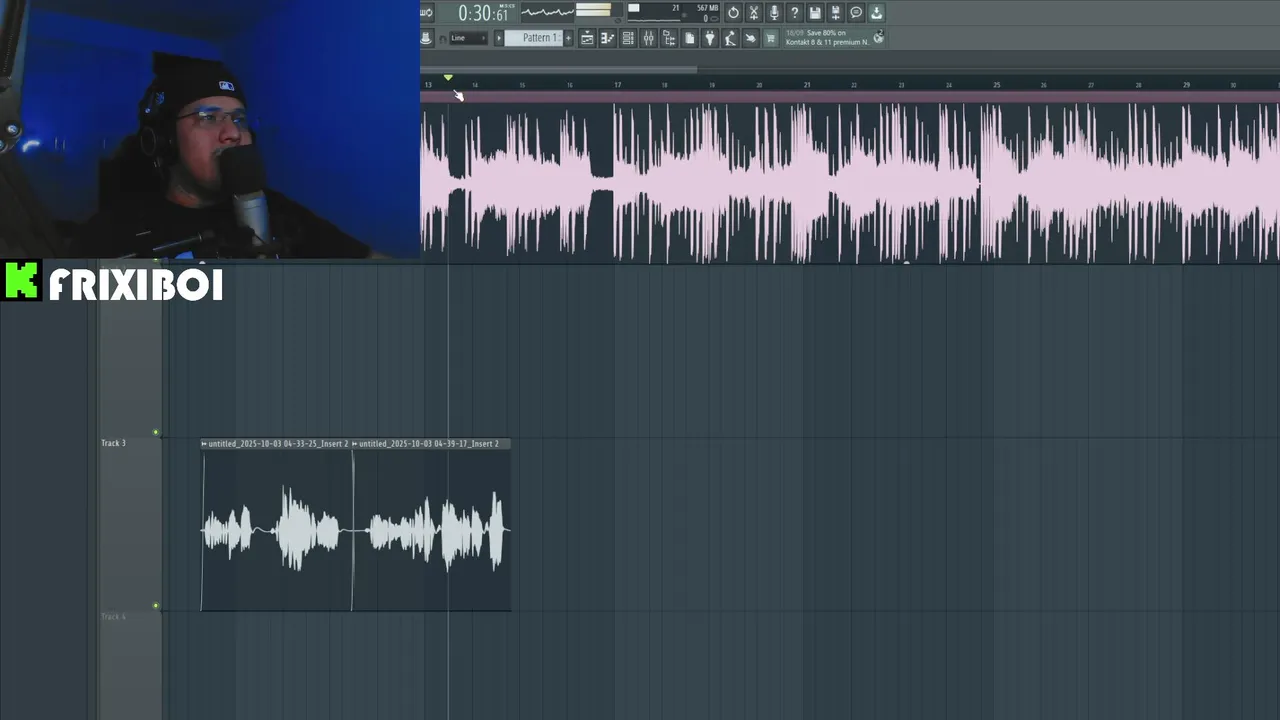1280x720 pixels.
Task: Expand the pattern arrow left of Pattern 1
Action: (499, 38)
